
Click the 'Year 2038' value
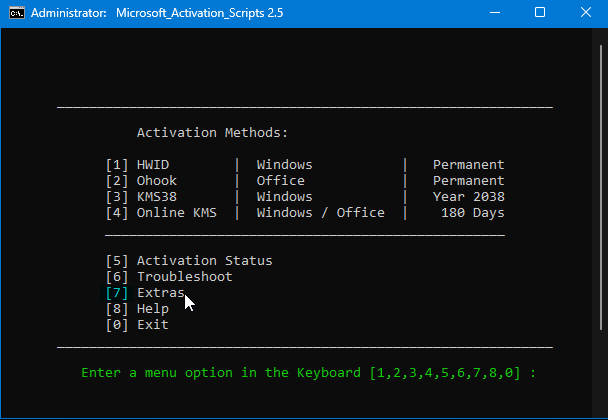(x=469, y=197)
